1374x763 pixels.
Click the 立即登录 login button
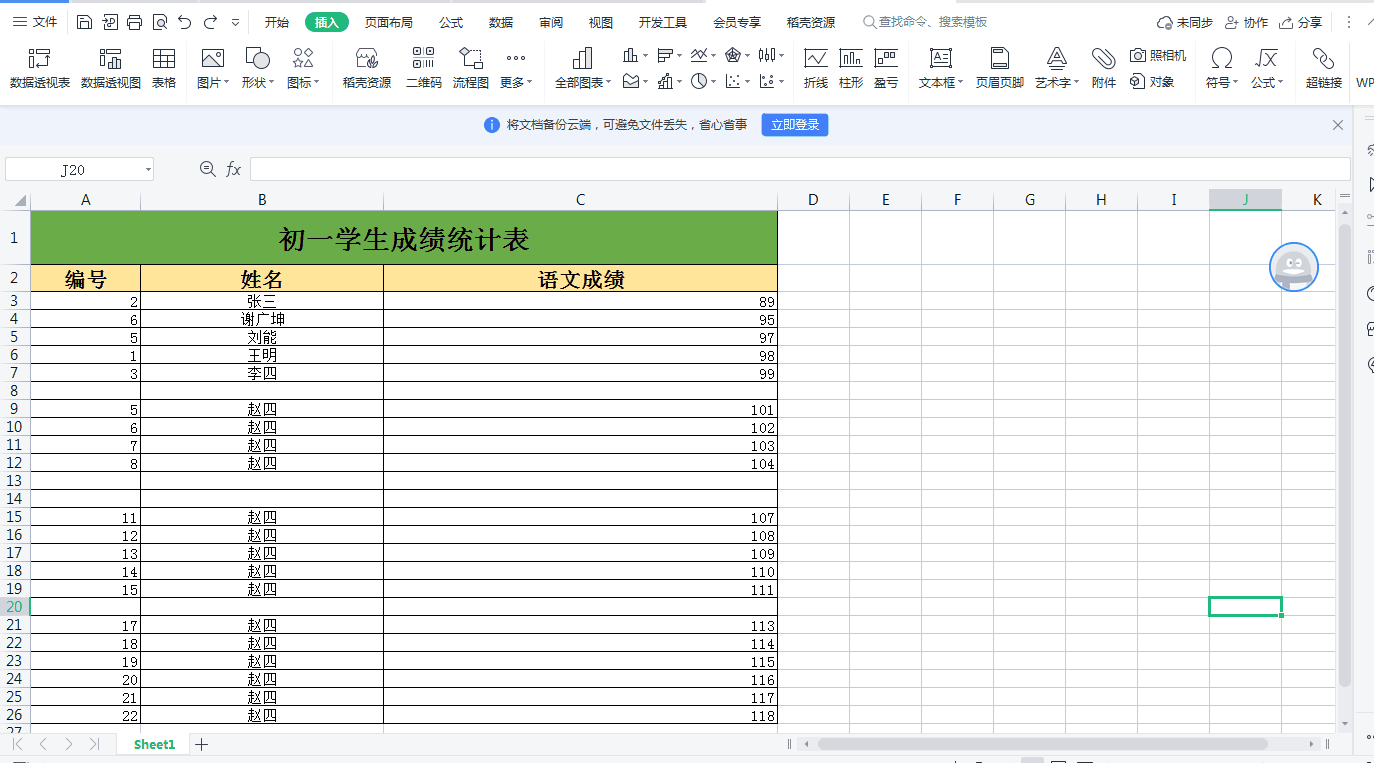click(795, 125)
